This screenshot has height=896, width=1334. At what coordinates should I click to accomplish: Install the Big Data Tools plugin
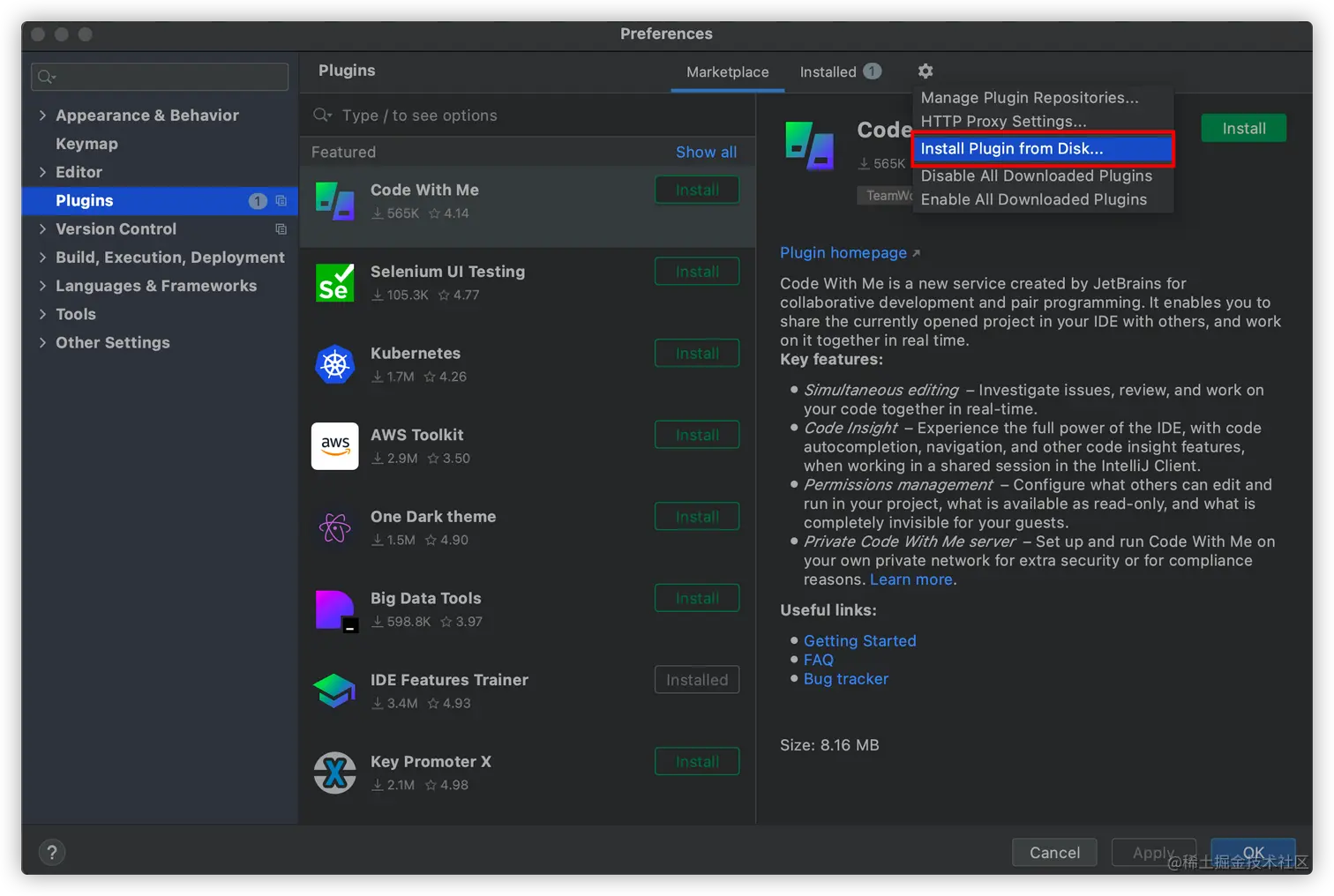click(x=697, y=599)
